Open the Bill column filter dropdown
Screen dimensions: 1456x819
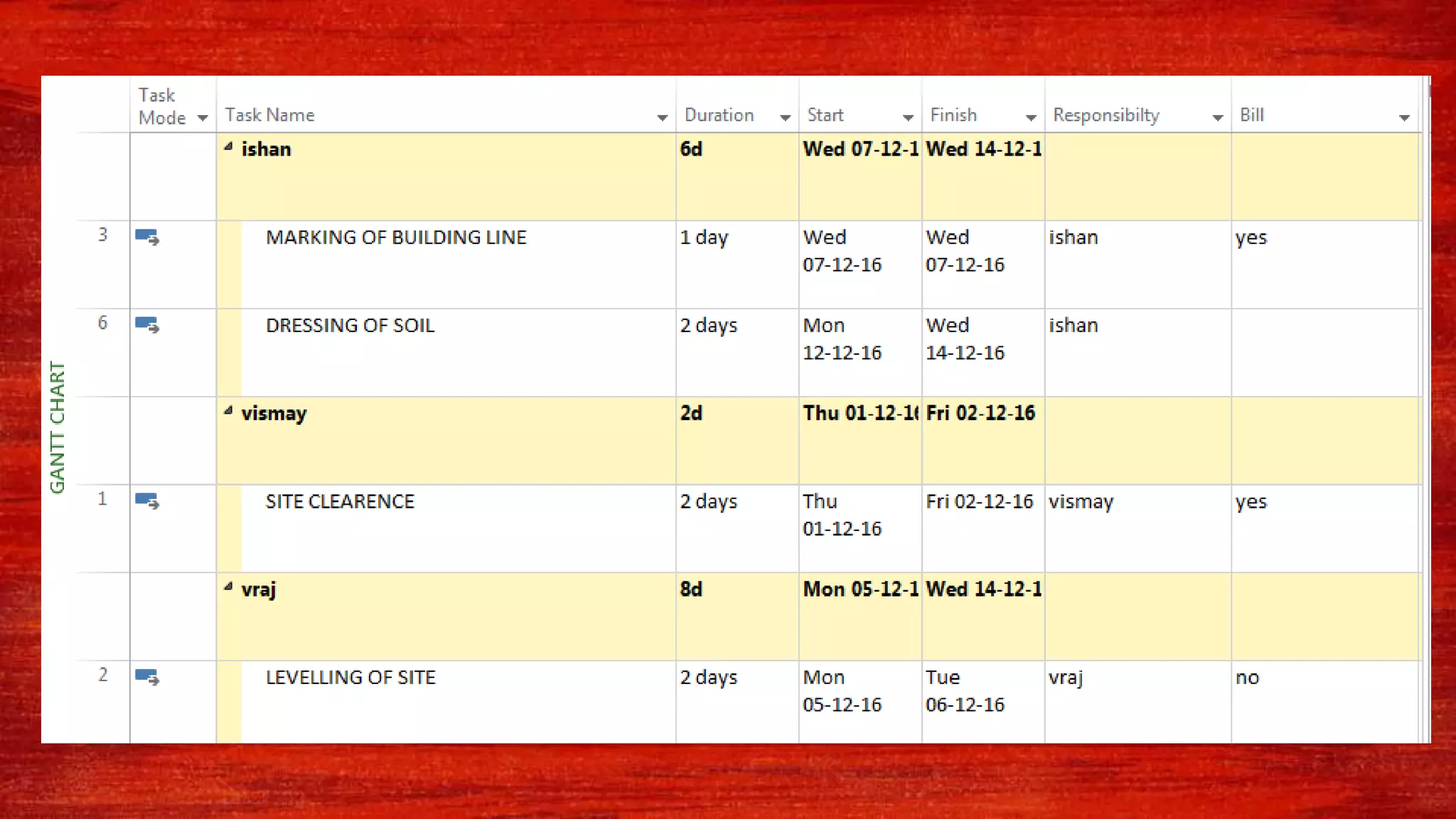pos(1404,117)
